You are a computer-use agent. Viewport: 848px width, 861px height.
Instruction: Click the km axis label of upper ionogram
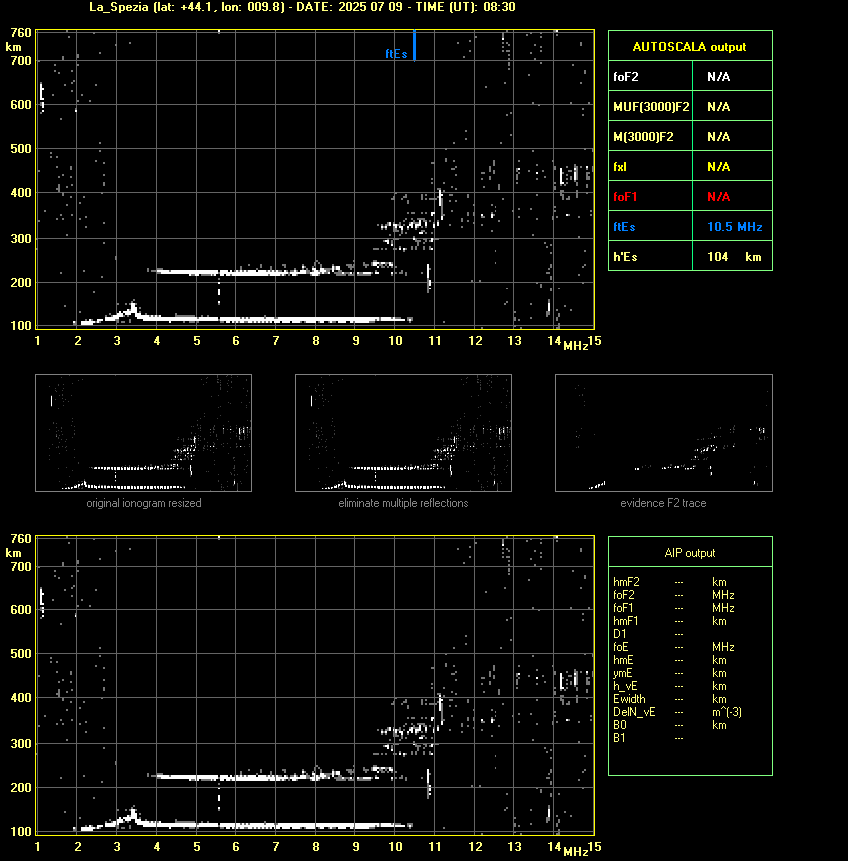[13, 47]
